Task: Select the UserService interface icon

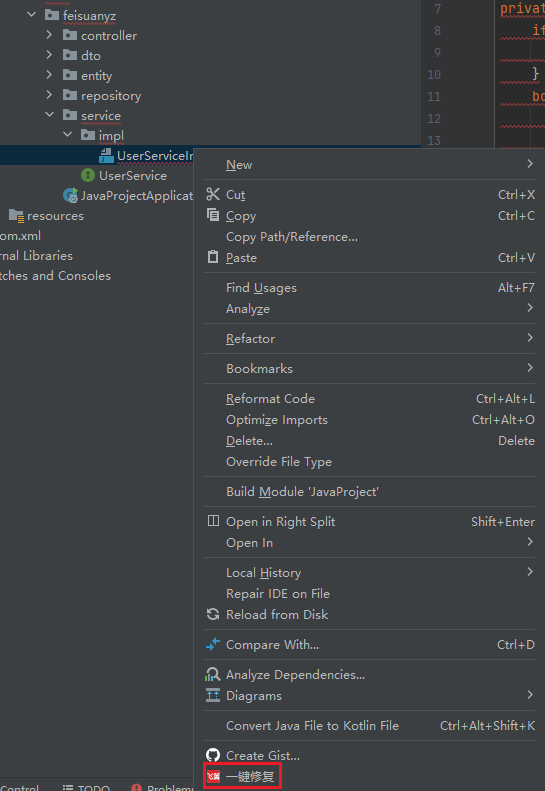Action: (x=88, y=175)
